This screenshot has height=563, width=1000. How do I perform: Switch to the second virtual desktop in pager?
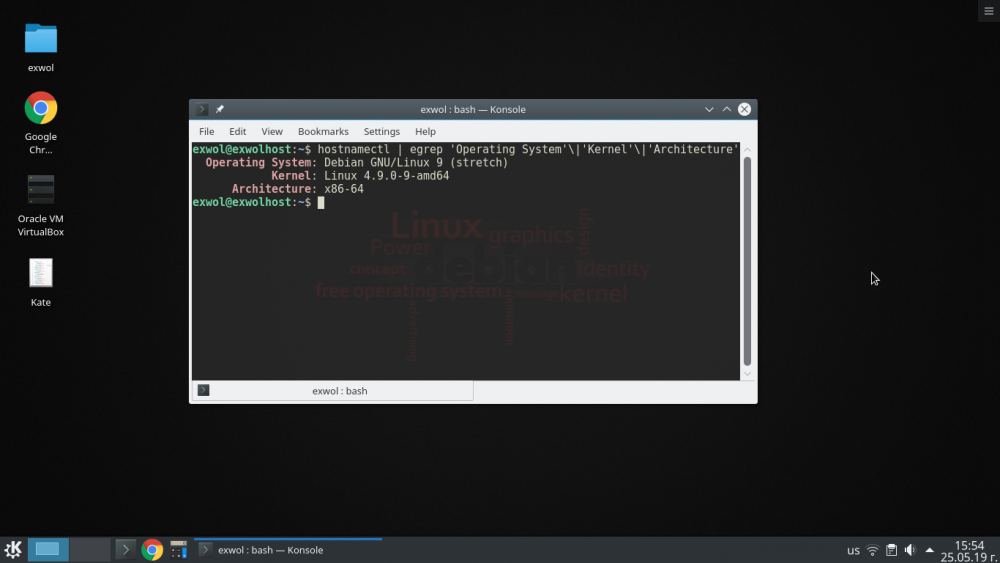(90, 549)
